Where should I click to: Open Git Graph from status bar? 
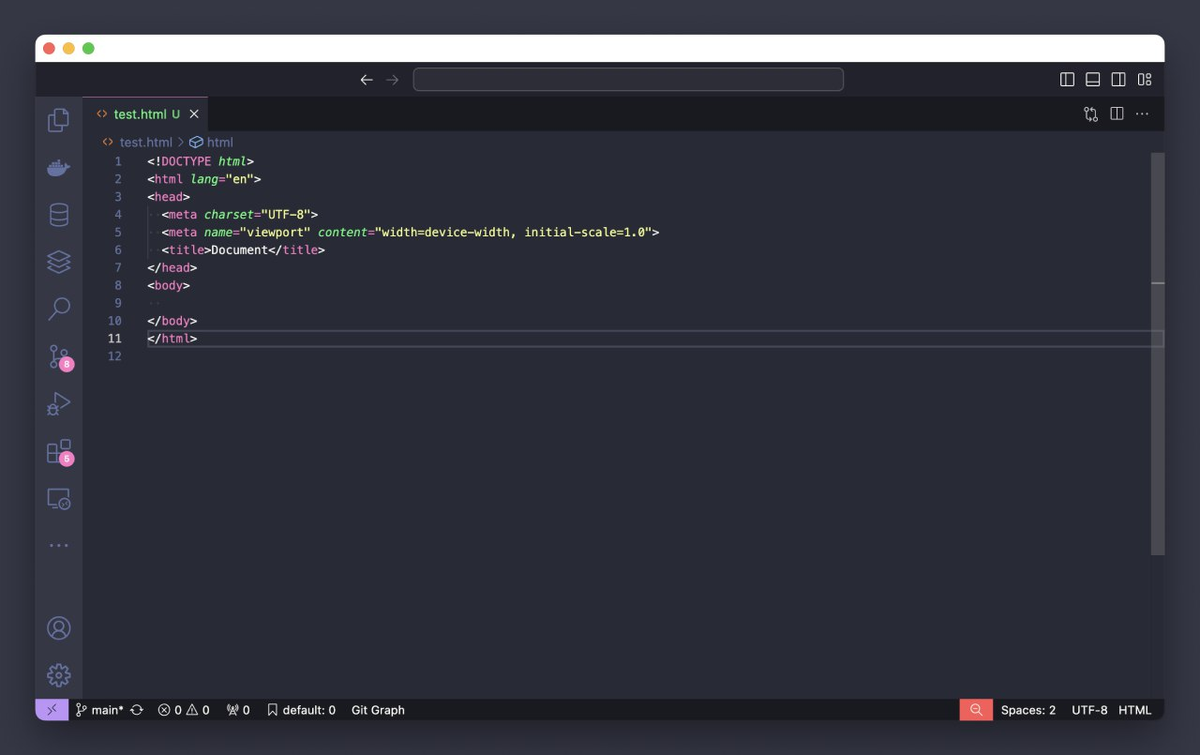click(x=378, y=710)
